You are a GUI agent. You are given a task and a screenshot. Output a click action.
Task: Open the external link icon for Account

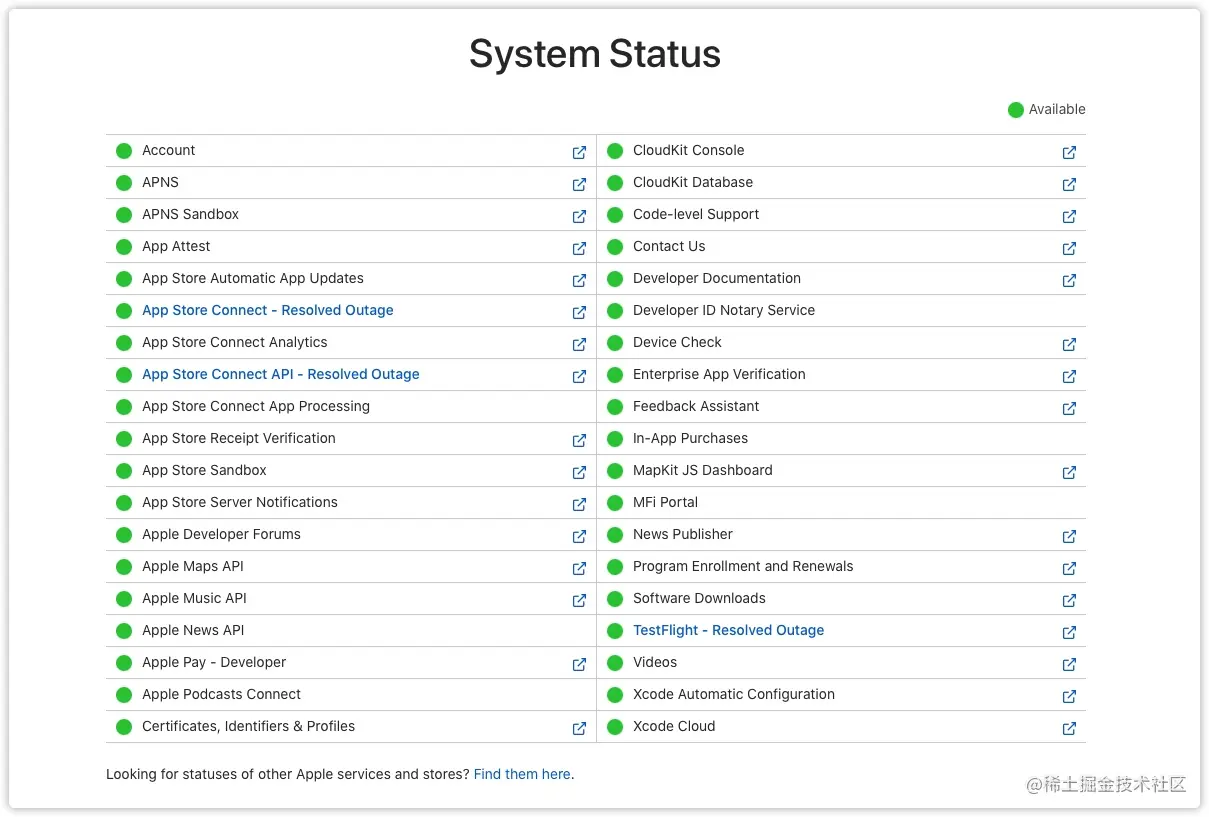(x=579, y=152)
